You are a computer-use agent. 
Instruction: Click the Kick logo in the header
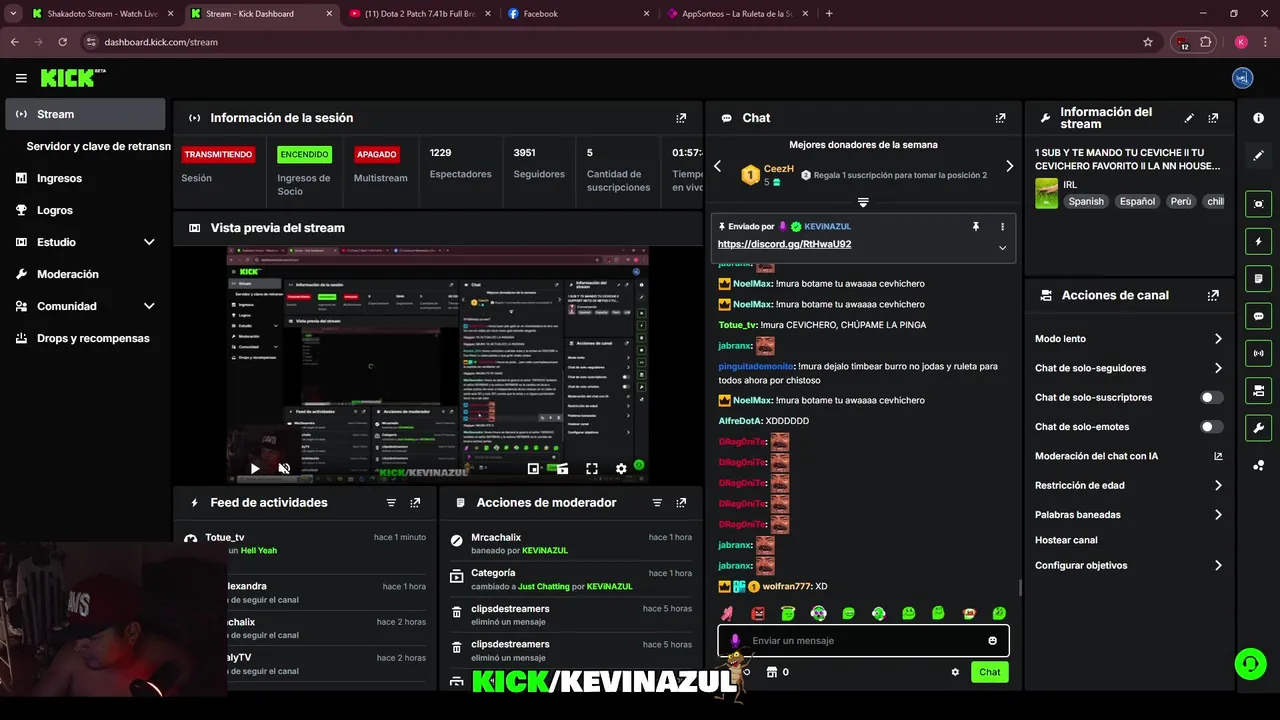[x=72, y=78]
